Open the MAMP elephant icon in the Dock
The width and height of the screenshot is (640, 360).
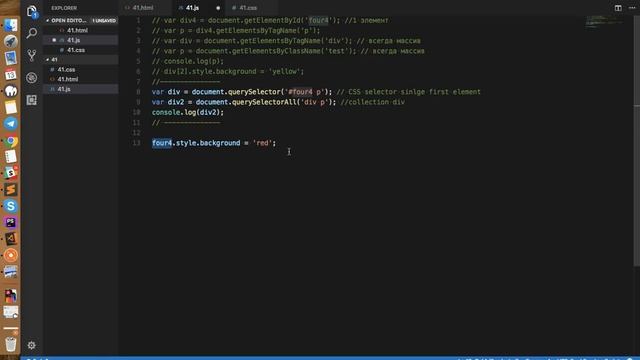coord(11,91)
